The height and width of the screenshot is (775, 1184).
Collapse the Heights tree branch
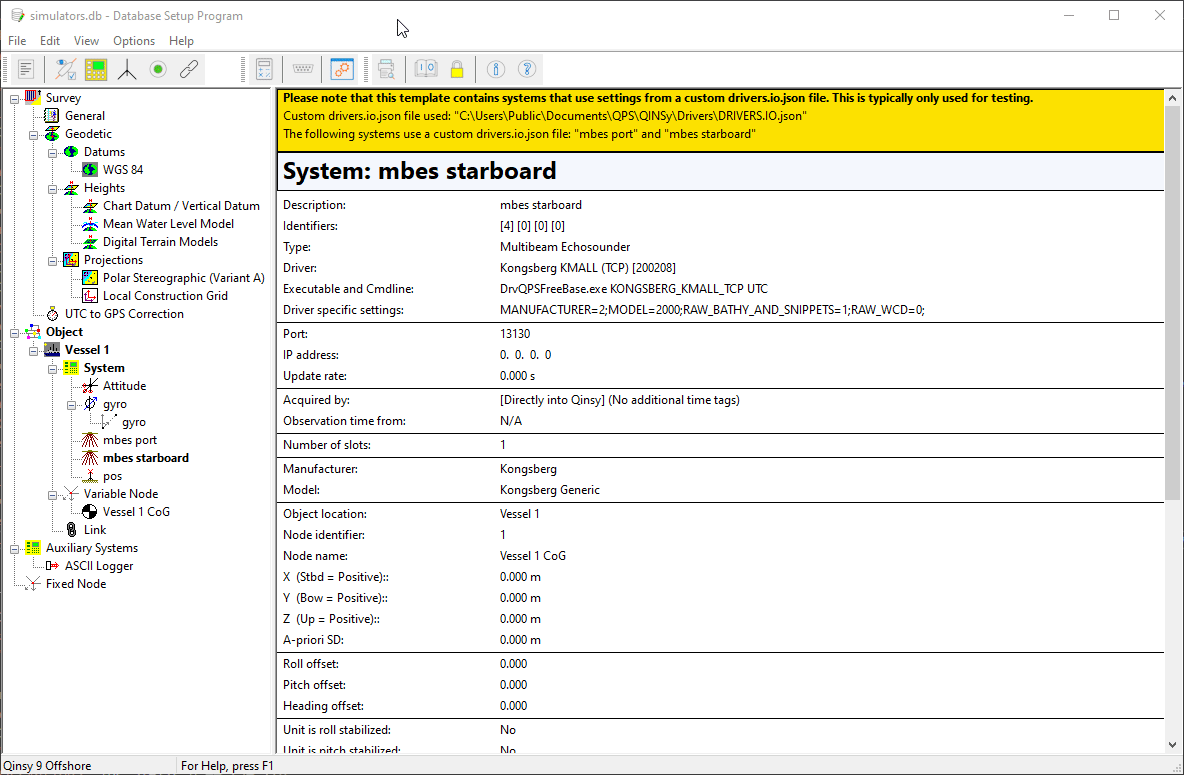coord(53,188)
